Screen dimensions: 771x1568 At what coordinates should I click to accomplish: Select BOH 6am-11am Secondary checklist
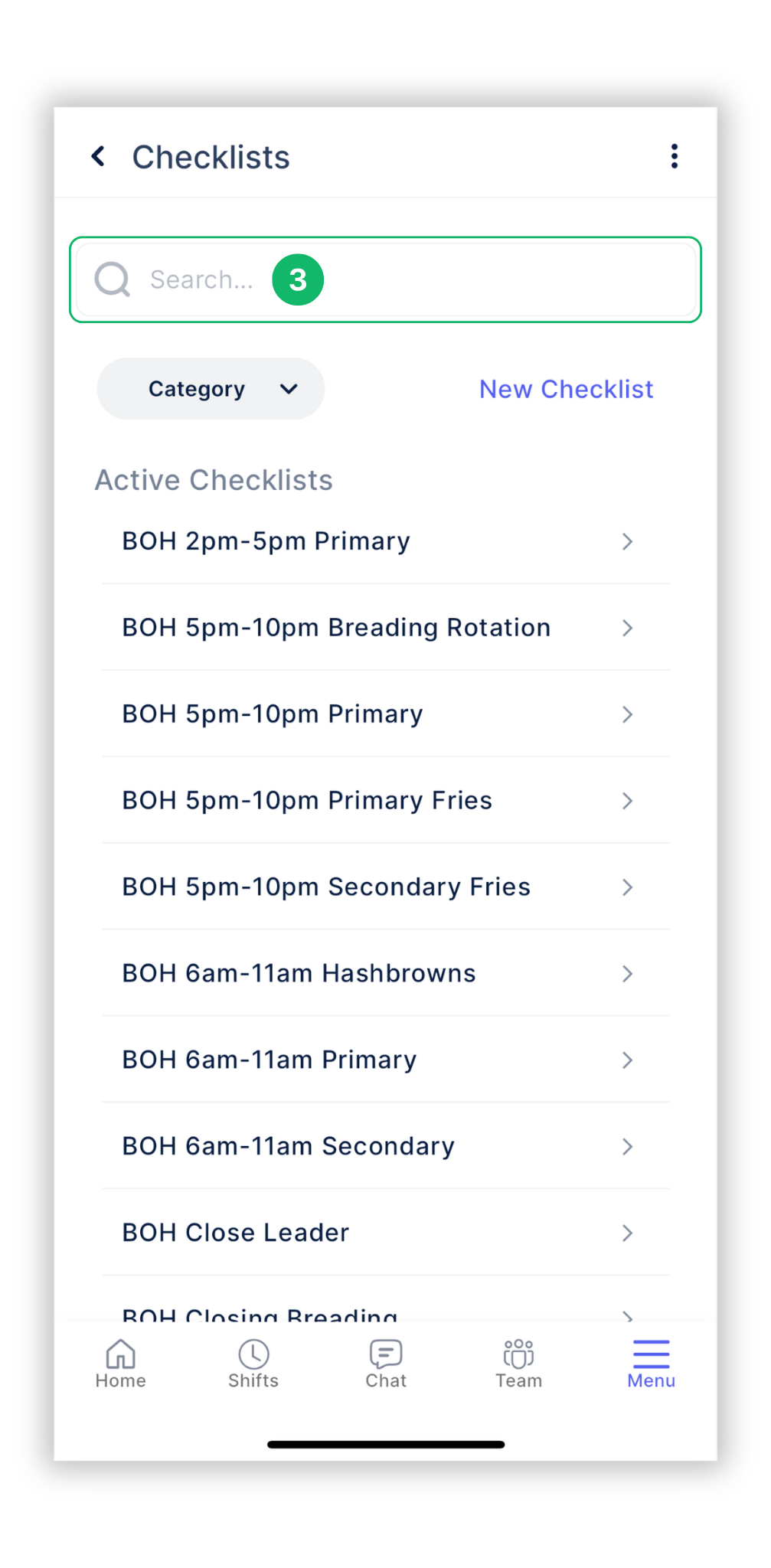coord(288,1146)
